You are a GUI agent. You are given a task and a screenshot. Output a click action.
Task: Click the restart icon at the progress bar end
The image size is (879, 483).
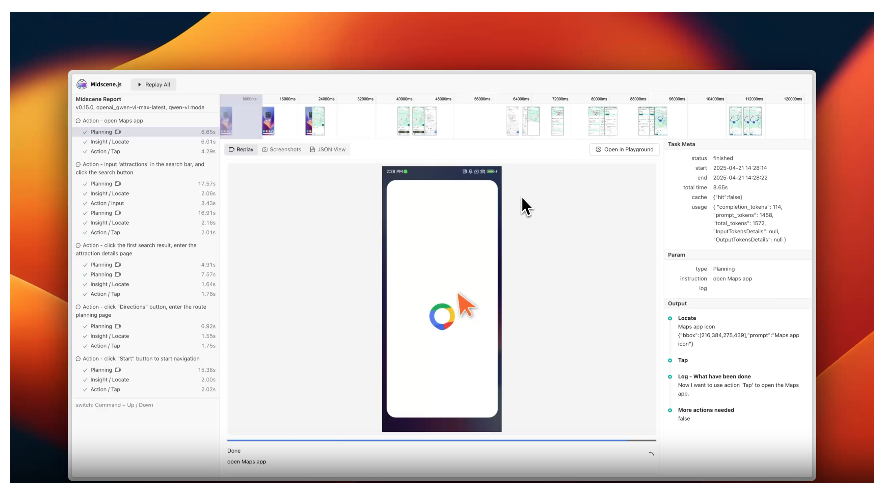pos(651,454)
